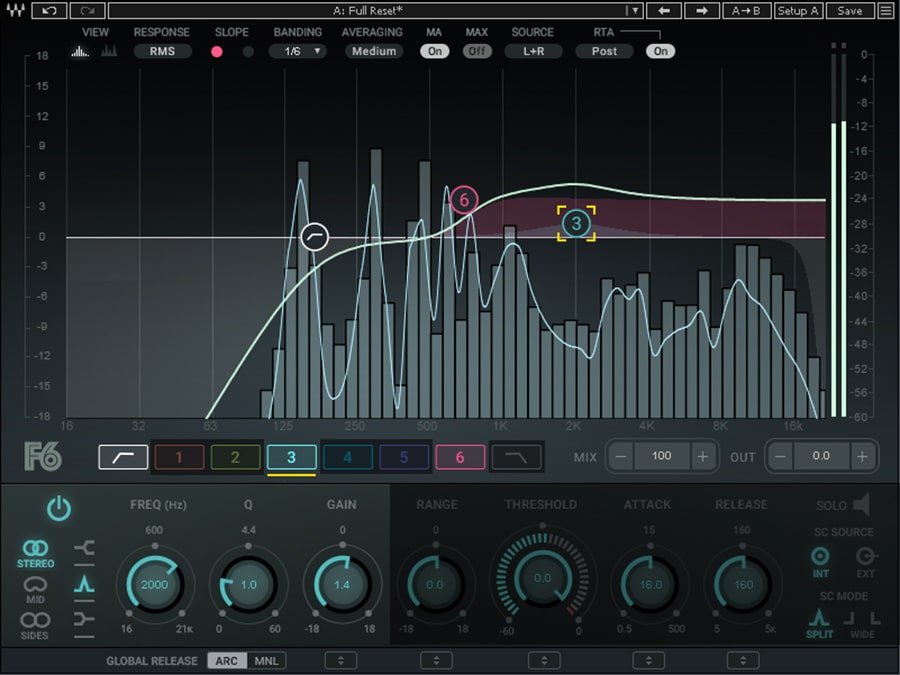Select band 6 tab
This screenshot has height=675, width=900.
click(460, 457)
